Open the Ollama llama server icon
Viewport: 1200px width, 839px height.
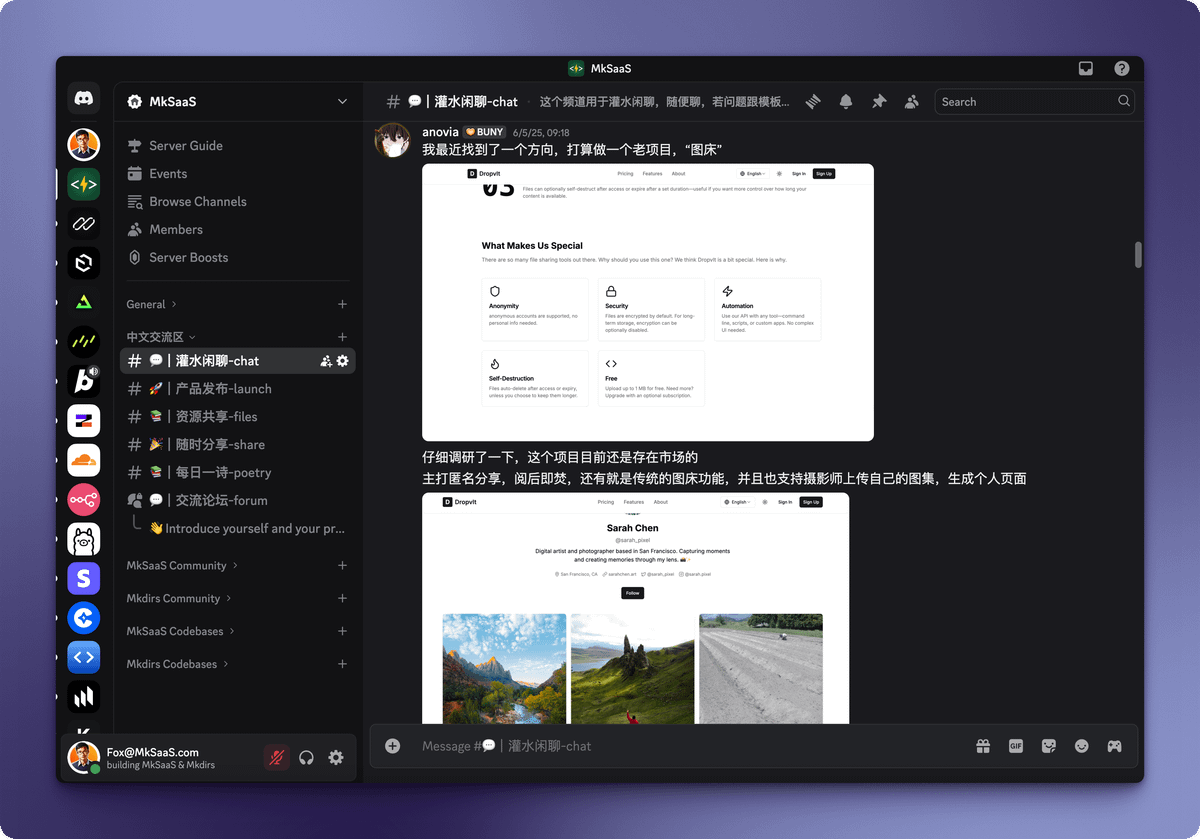(x=84, y=539)
